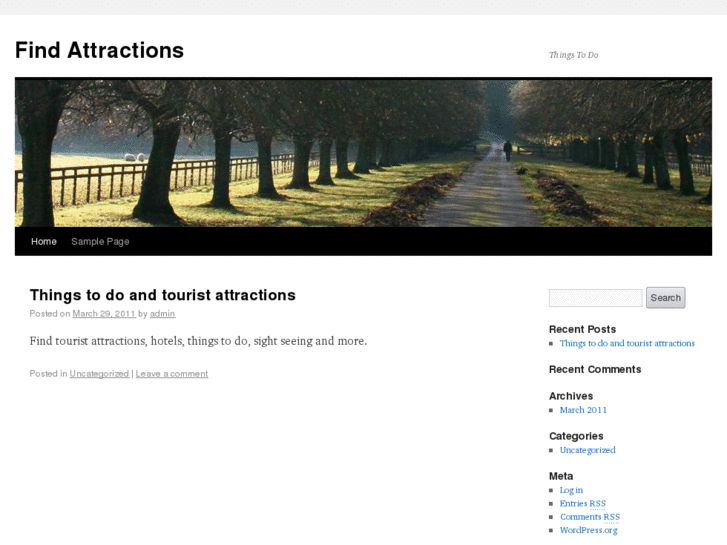This screenshot has width=727, height=545.
Task: Open the Find Attractions site title
Action: pyautogui.click(x=99, y=50)
